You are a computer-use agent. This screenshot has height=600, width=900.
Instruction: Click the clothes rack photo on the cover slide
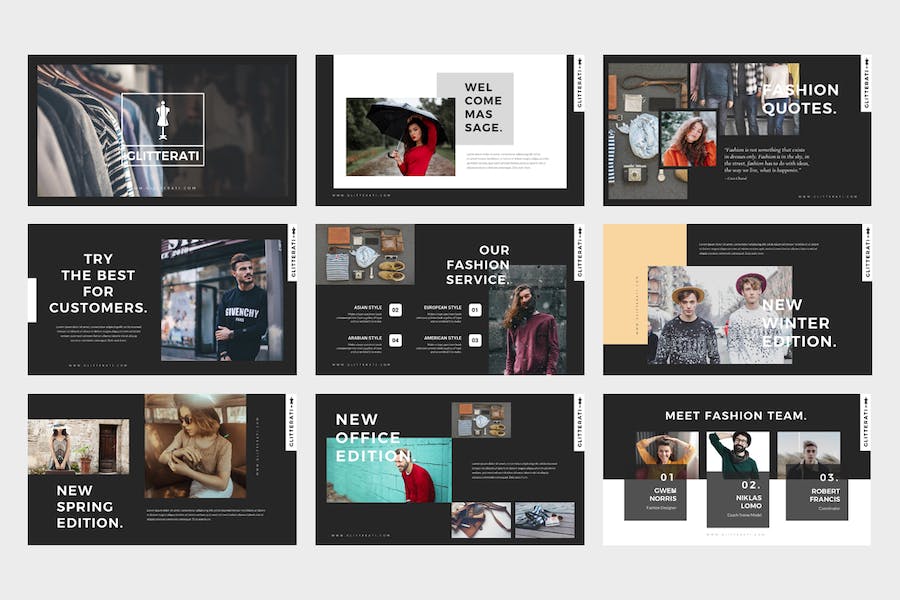(x=100, y=130)
